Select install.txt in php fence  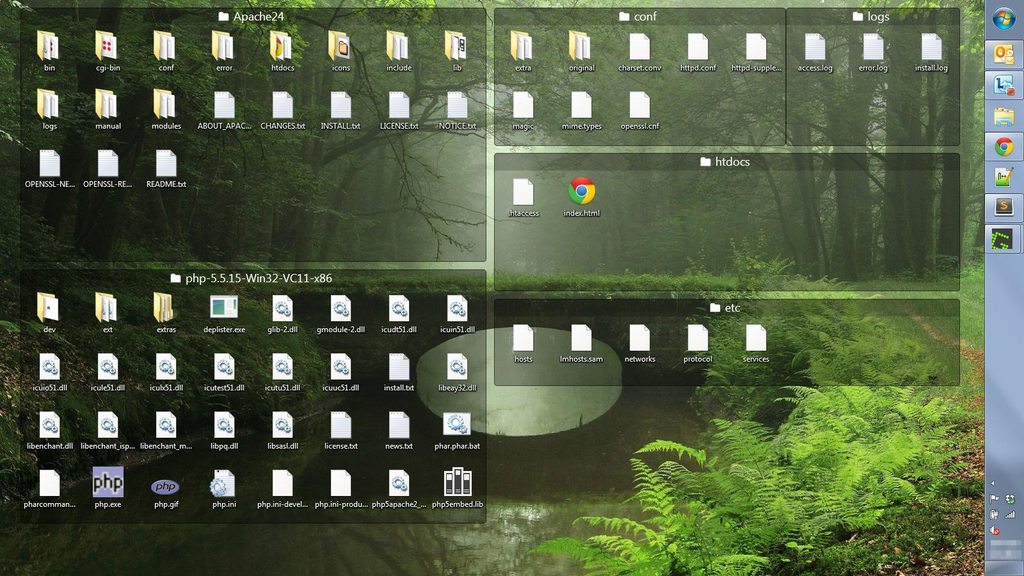click(x=398, y=371)
